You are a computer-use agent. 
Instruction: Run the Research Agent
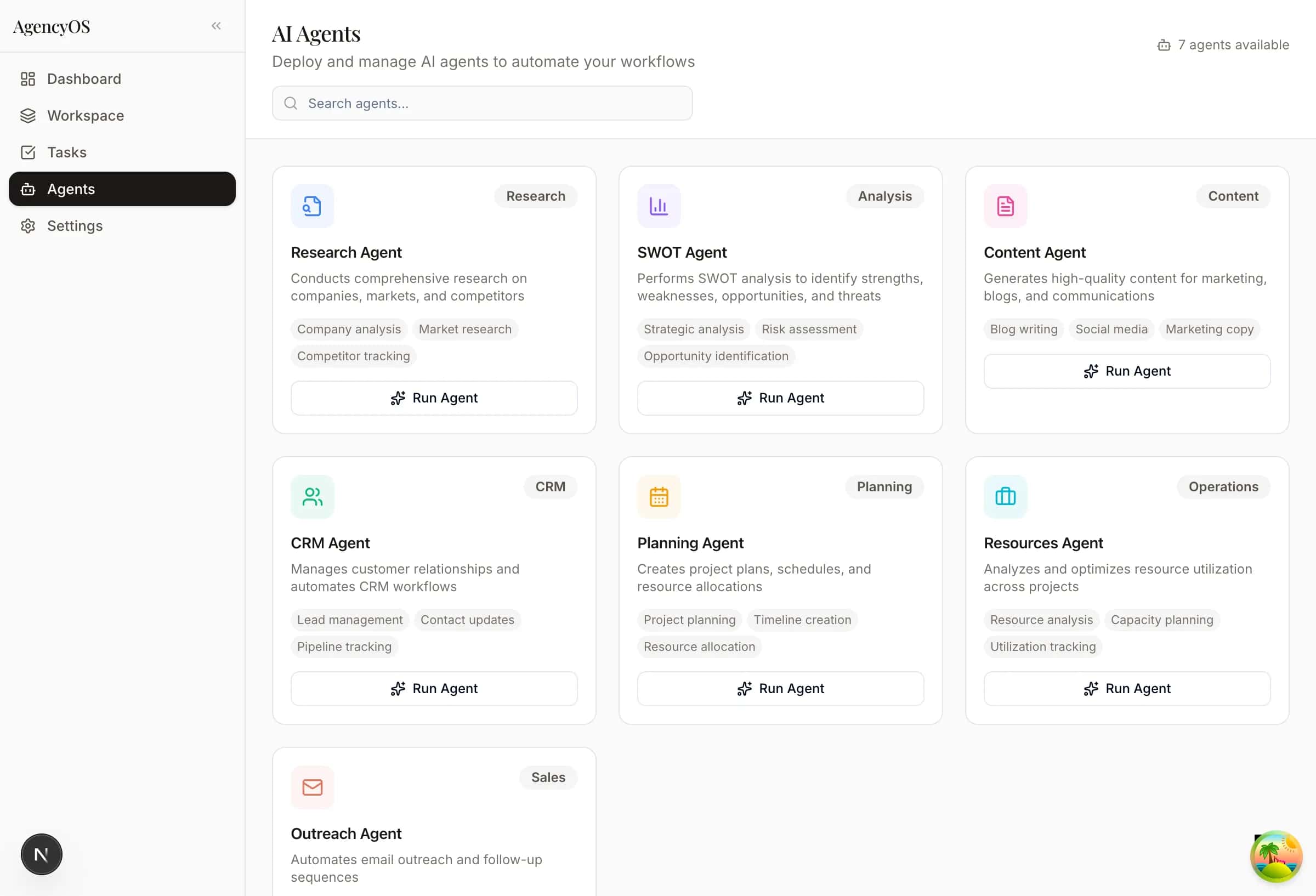point(434,398)
